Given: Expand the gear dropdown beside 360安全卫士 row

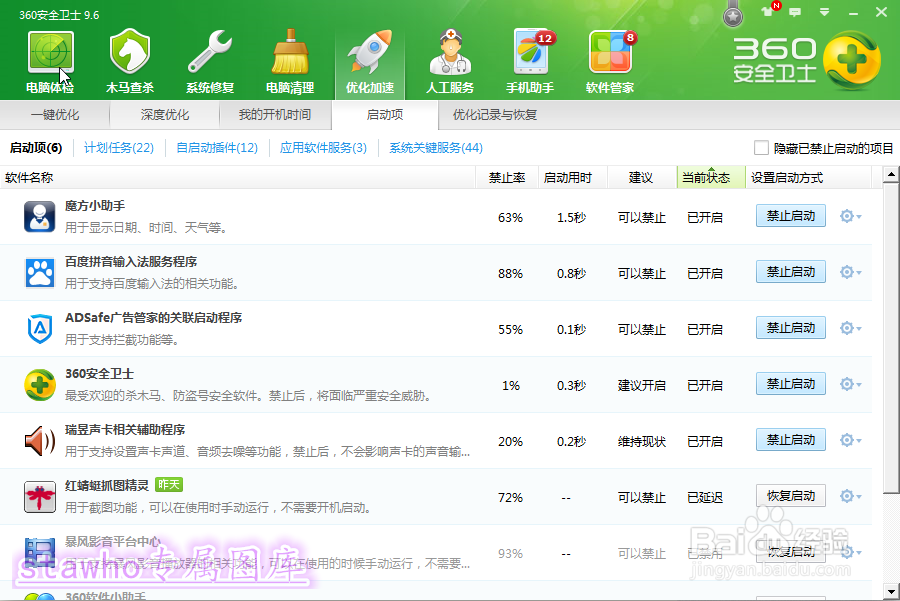Looking at the screenshot, I should coord(846,383).
